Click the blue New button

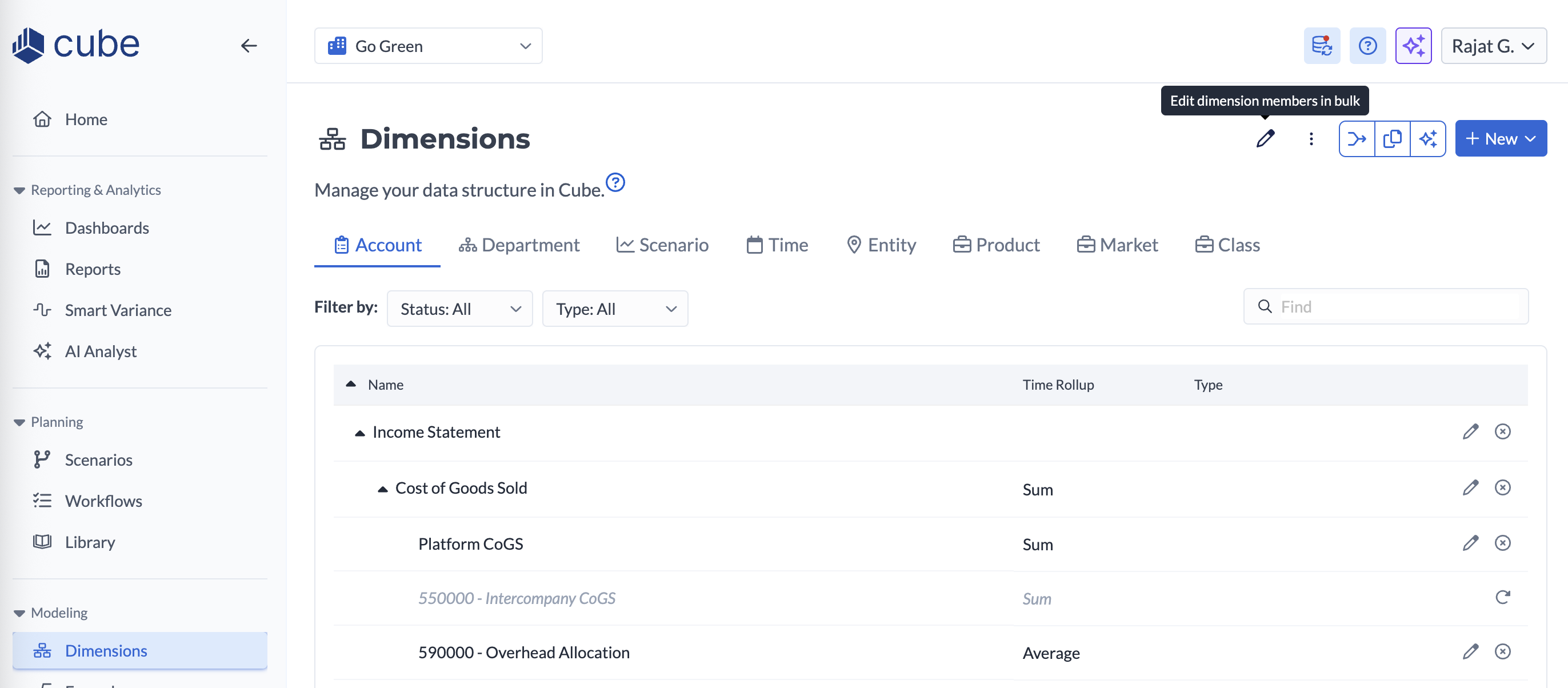(1501, 139)
